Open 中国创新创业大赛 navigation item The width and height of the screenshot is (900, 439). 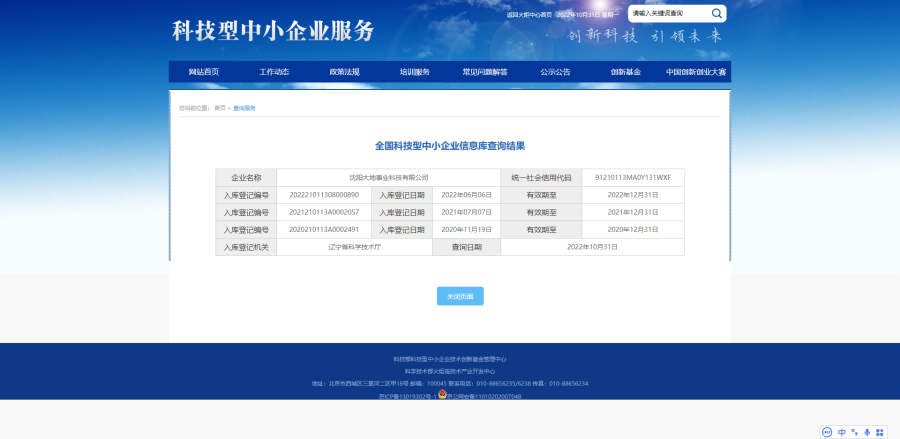point(696,72)
